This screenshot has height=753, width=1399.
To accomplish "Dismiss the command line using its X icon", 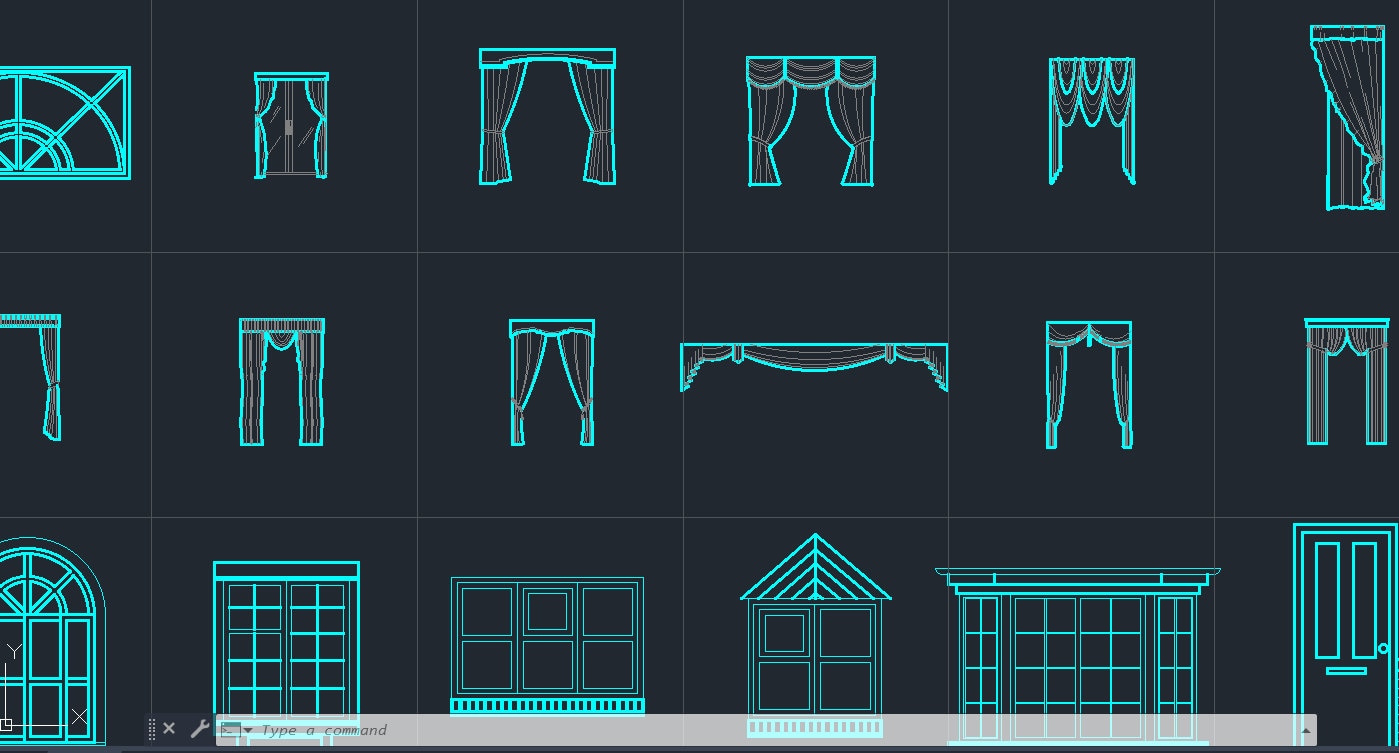I will 168,728.
